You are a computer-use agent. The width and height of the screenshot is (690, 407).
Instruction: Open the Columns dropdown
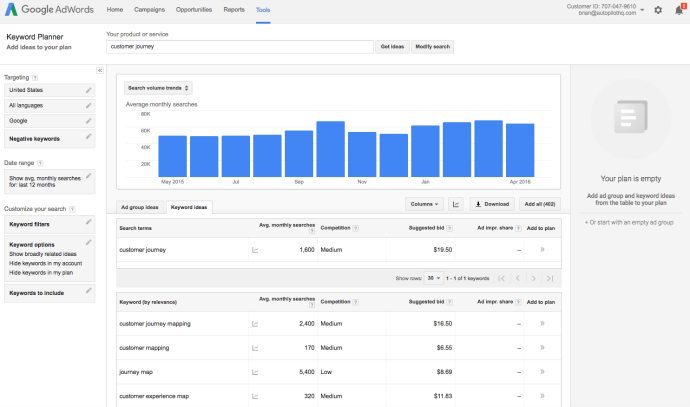click(x=424, y=204)
